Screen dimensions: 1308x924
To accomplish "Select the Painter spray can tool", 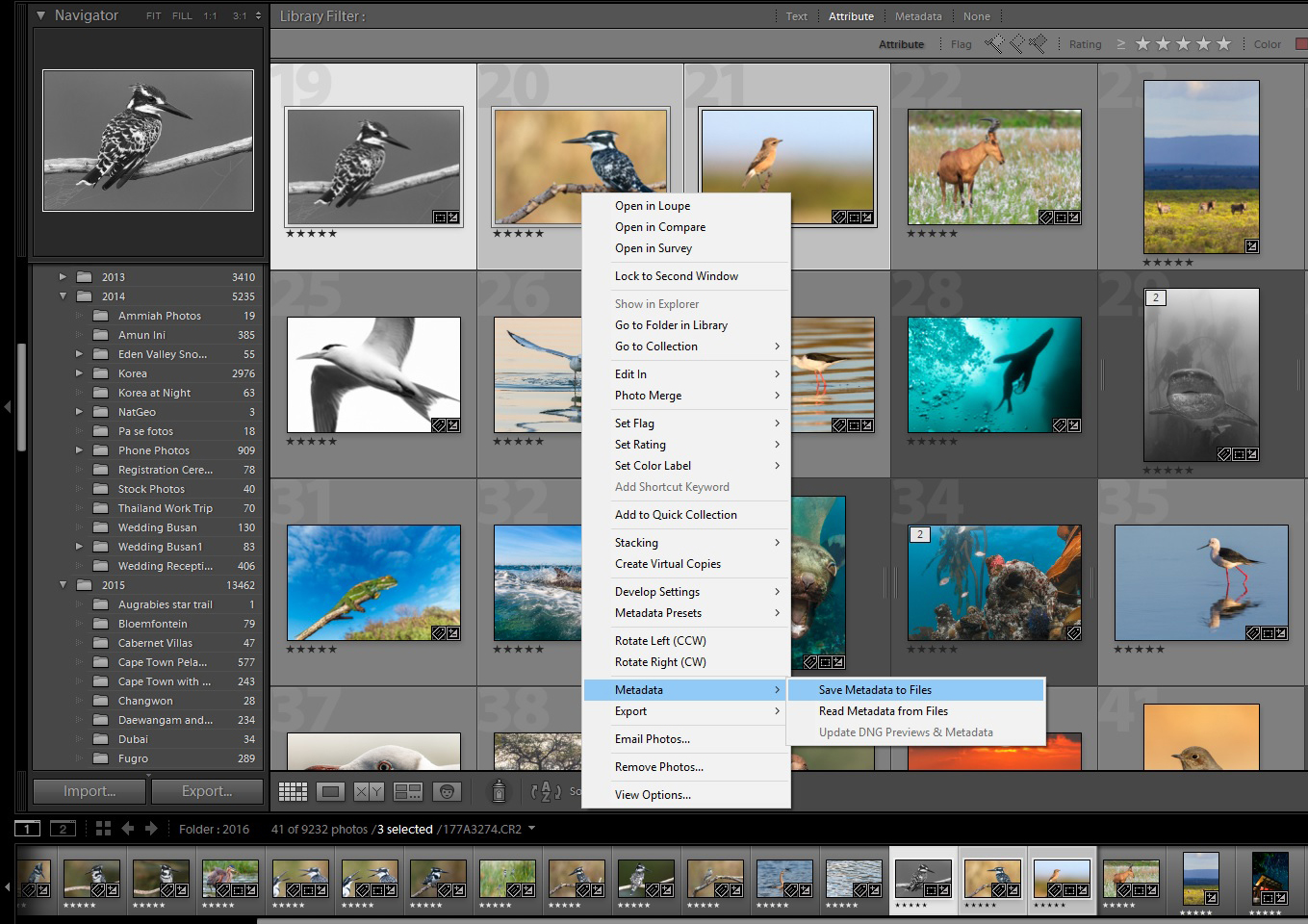I will tap(499, 791).
